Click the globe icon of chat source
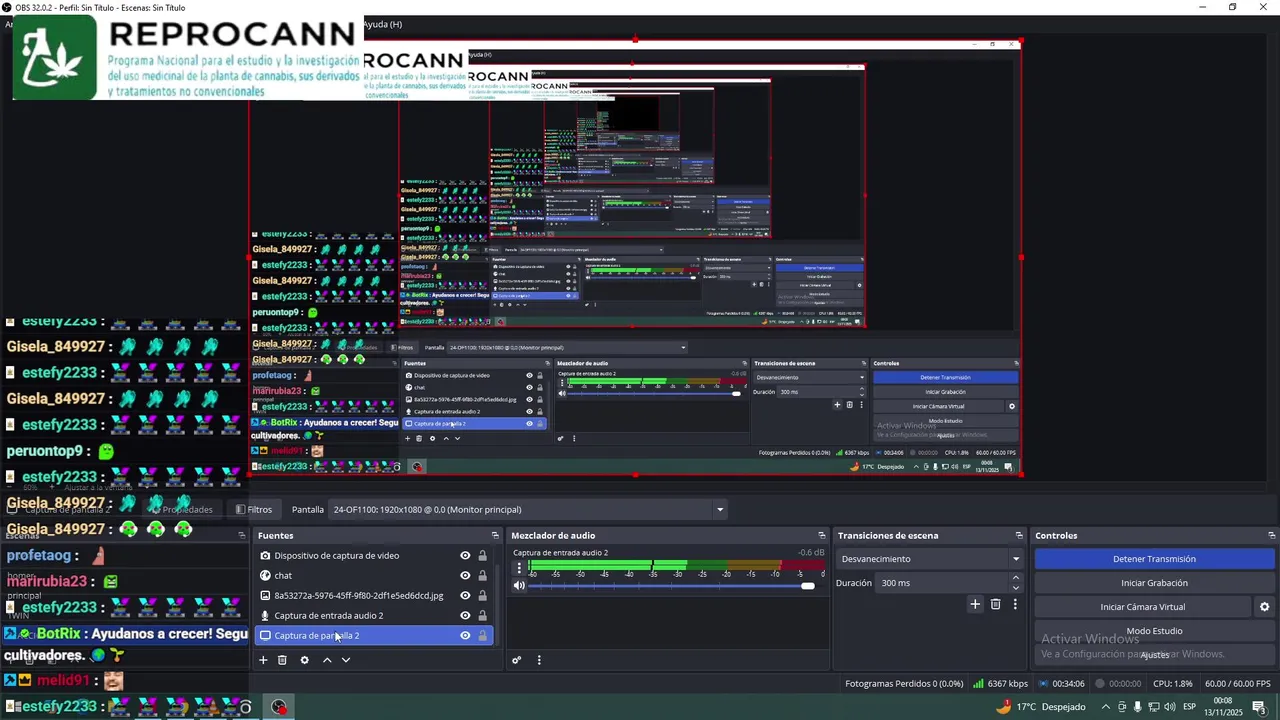Viewport: 1280px width, 720px height. (265, 575)
